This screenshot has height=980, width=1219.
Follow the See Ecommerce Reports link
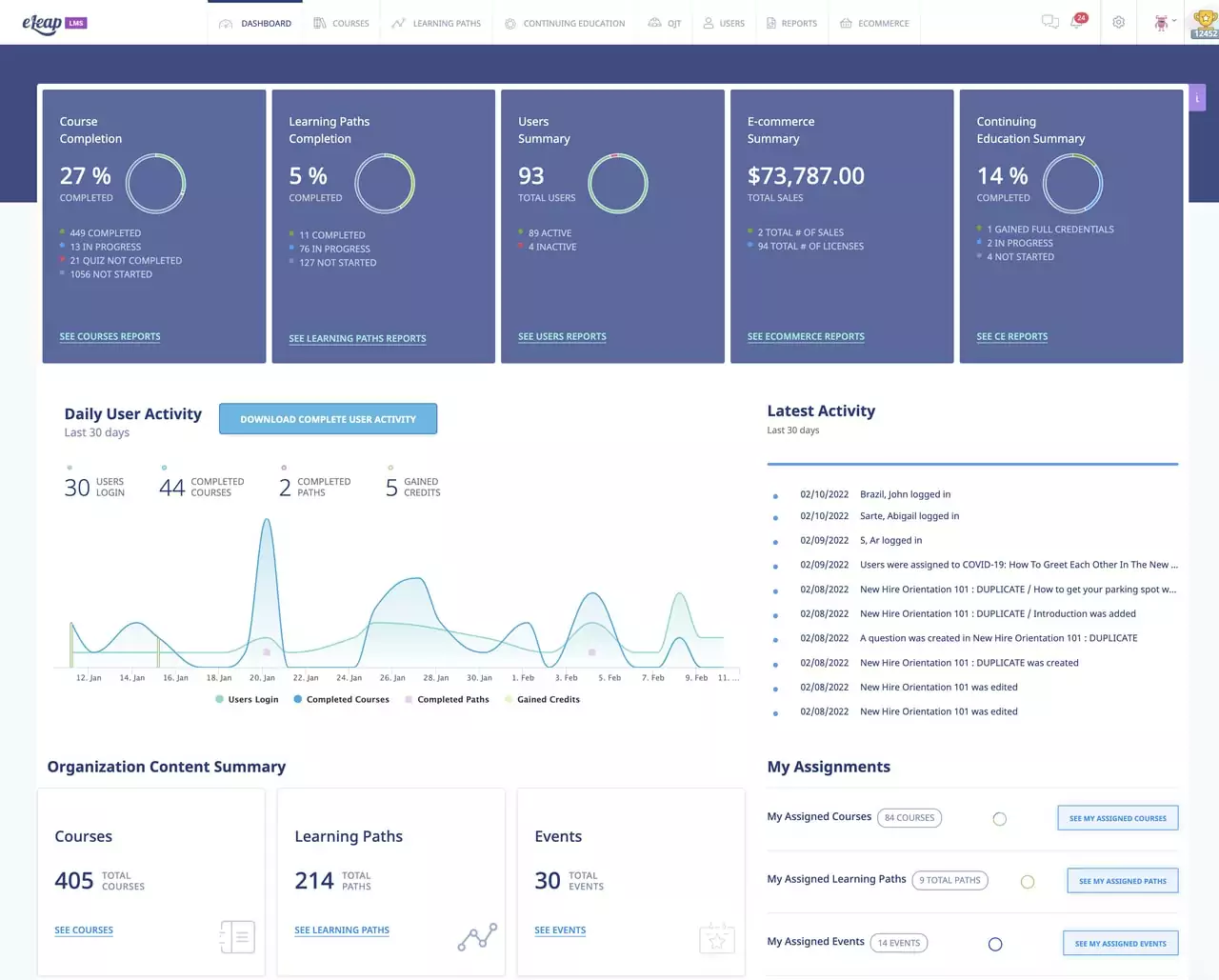pyautogui.click(x=806, y=336)
